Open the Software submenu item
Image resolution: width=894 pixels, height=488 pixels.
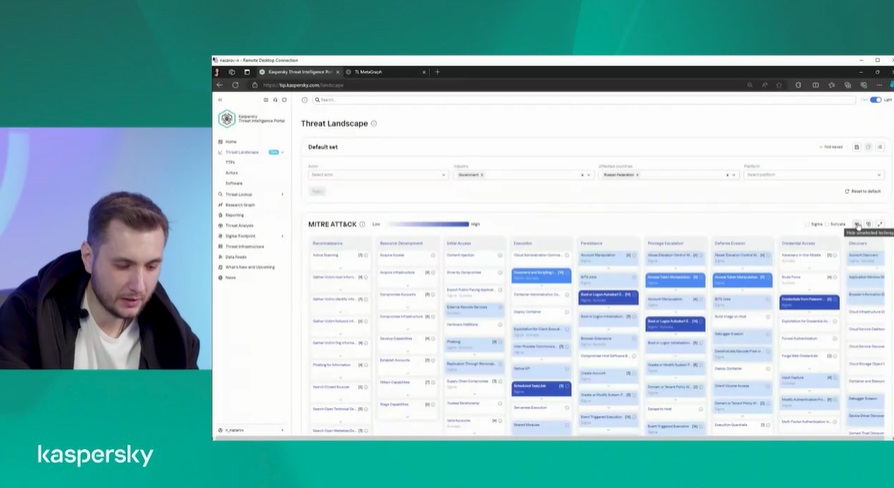tap(234, 184)
